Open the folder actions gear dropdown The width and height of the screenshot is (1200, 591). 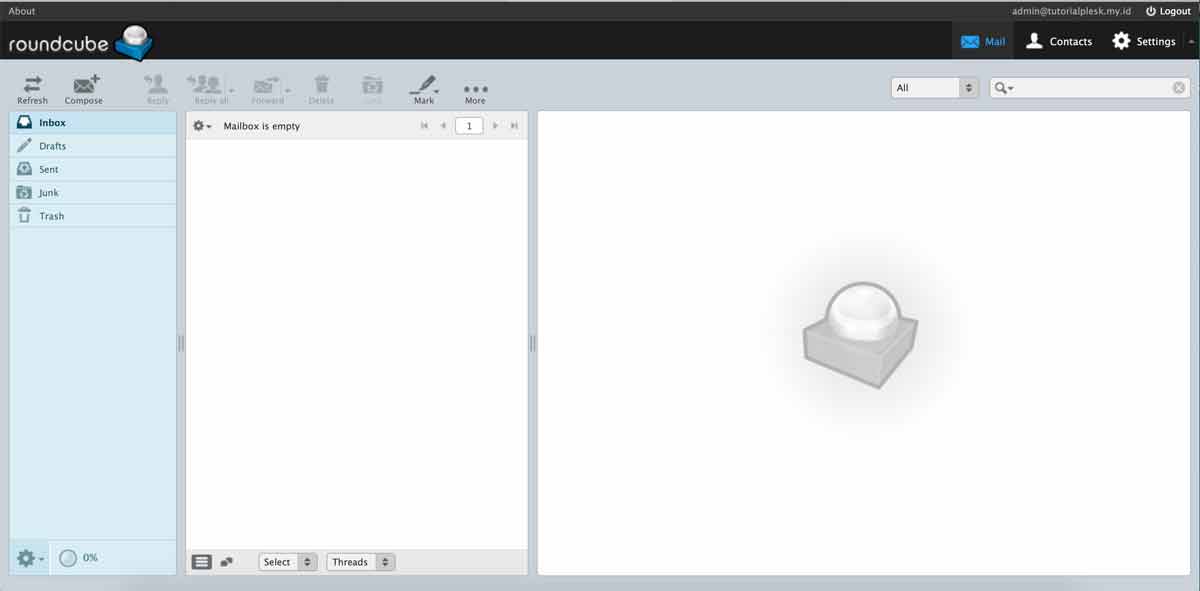point(29,558)
